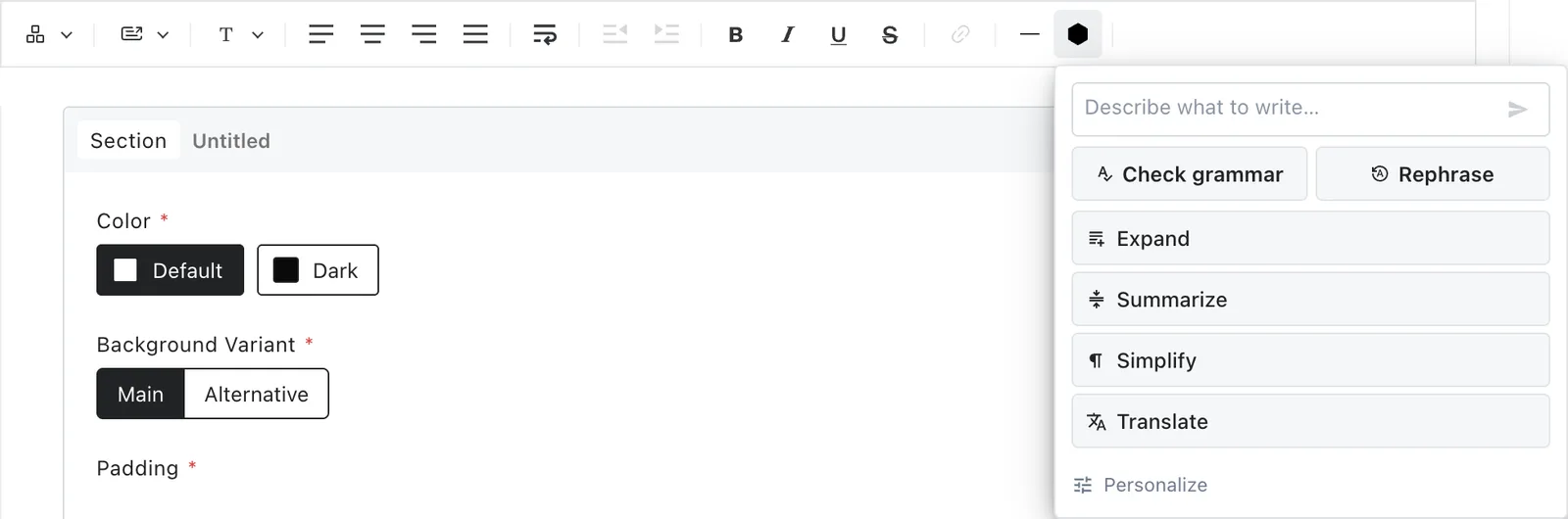1568x519 pixels.
Task: Select the Default color option
Action: tap(170, 270)
